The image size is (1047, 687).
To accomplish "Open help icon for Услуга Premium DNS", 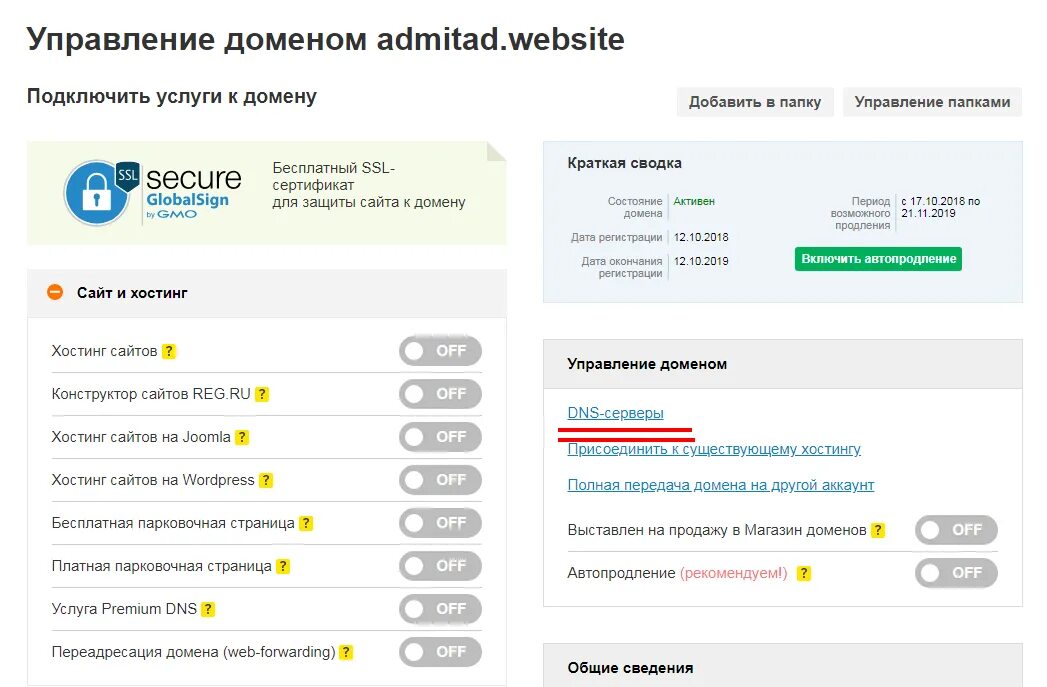I will (x=208, y=609).
